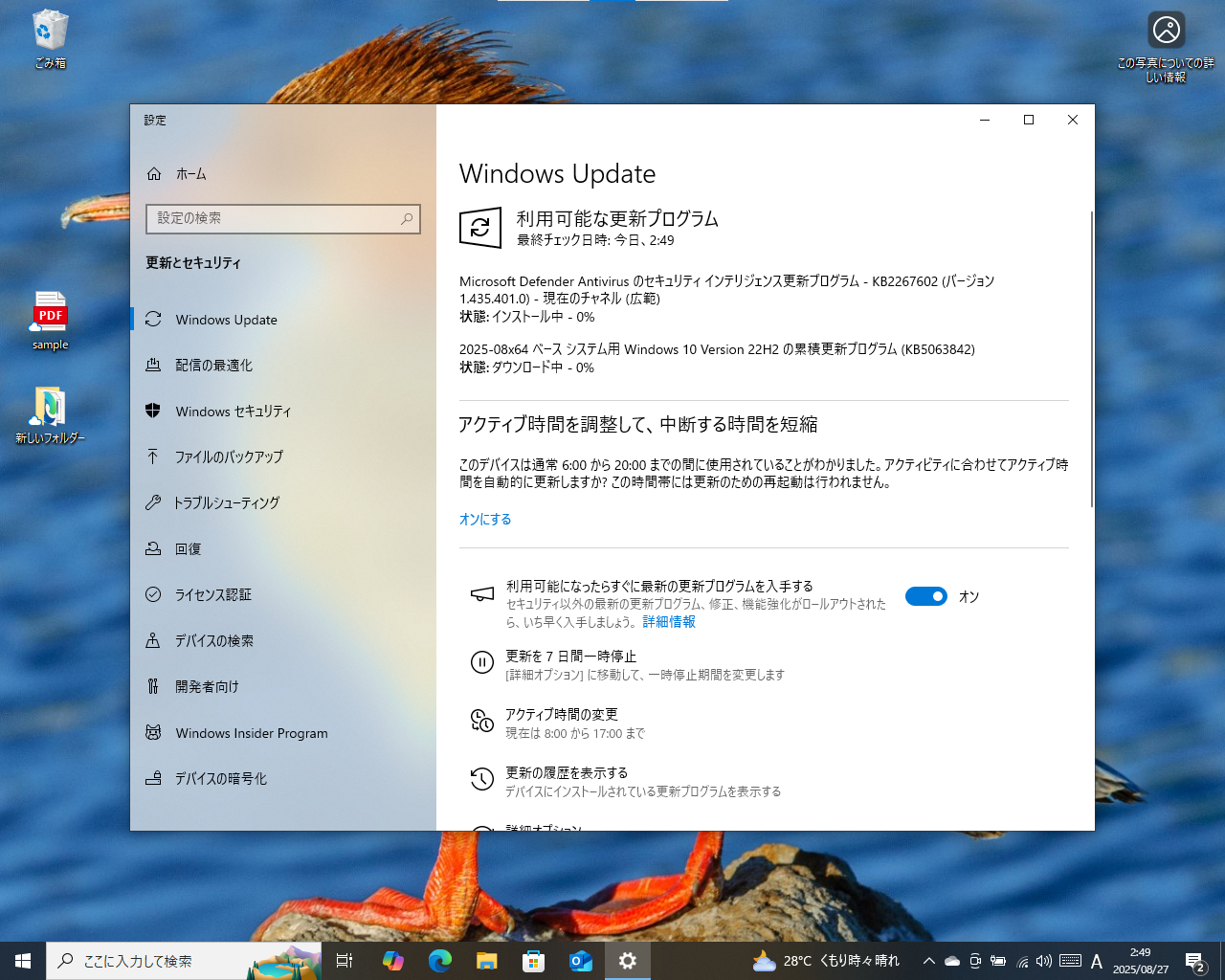Click the トラブルシューティング wrench icon
Viewport: 1225px width, 980px height.
[154, 502]
